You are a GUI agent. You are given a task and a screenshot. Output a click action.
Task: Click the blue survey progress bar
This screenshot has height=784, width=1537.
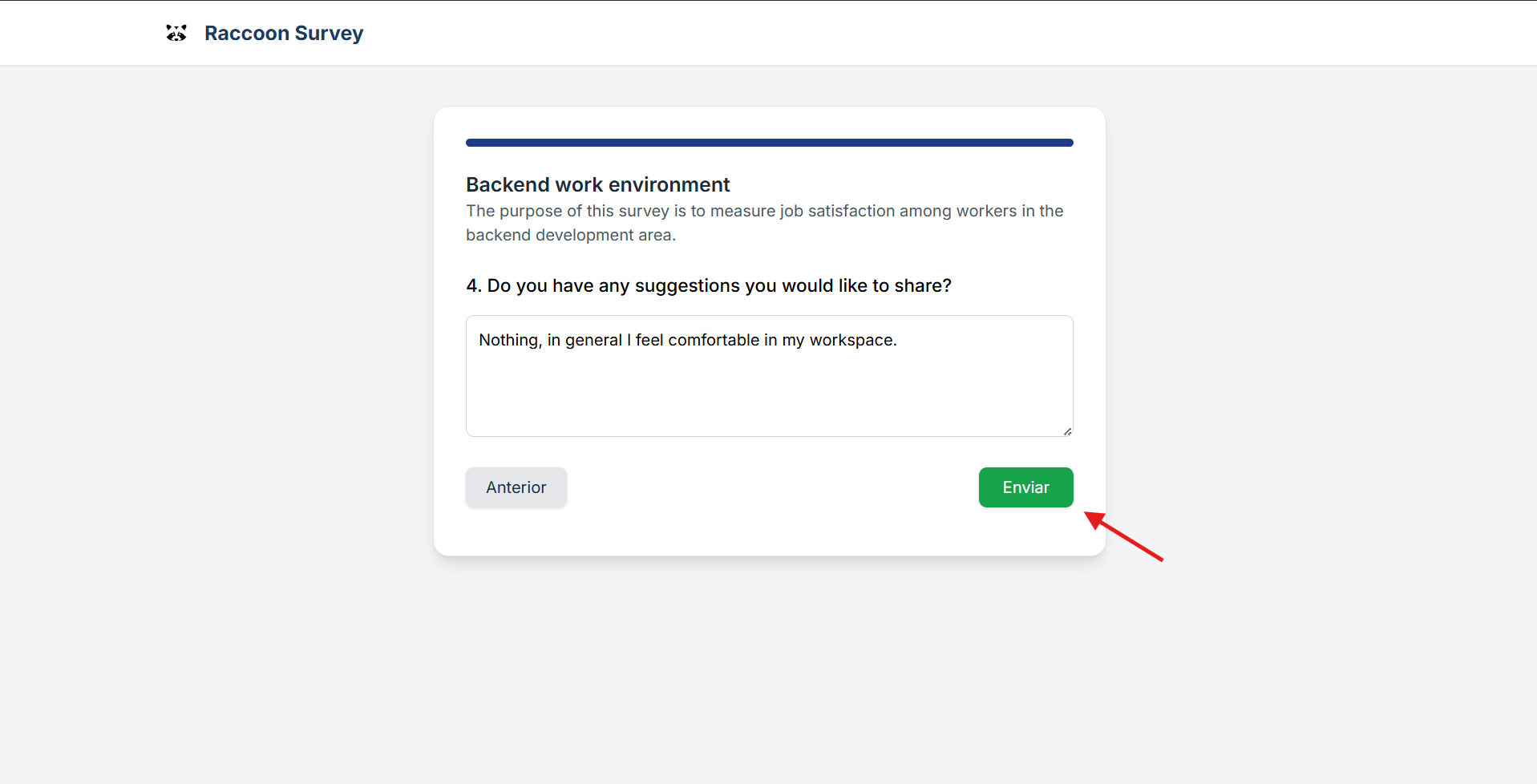[769, 143]
